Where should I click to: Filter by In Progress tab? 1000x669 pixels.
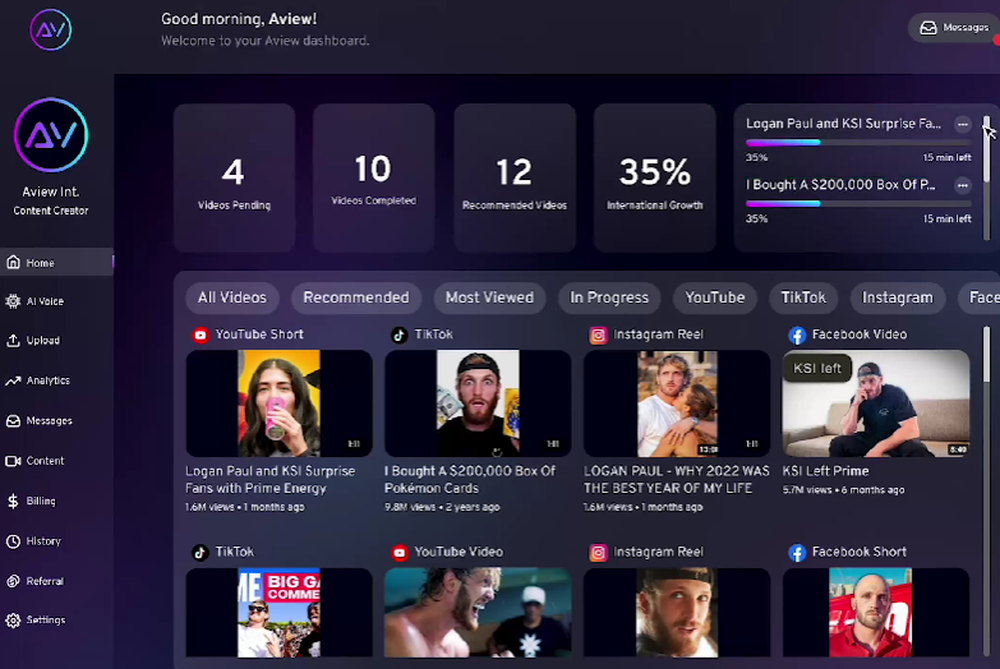coord(609,298)
